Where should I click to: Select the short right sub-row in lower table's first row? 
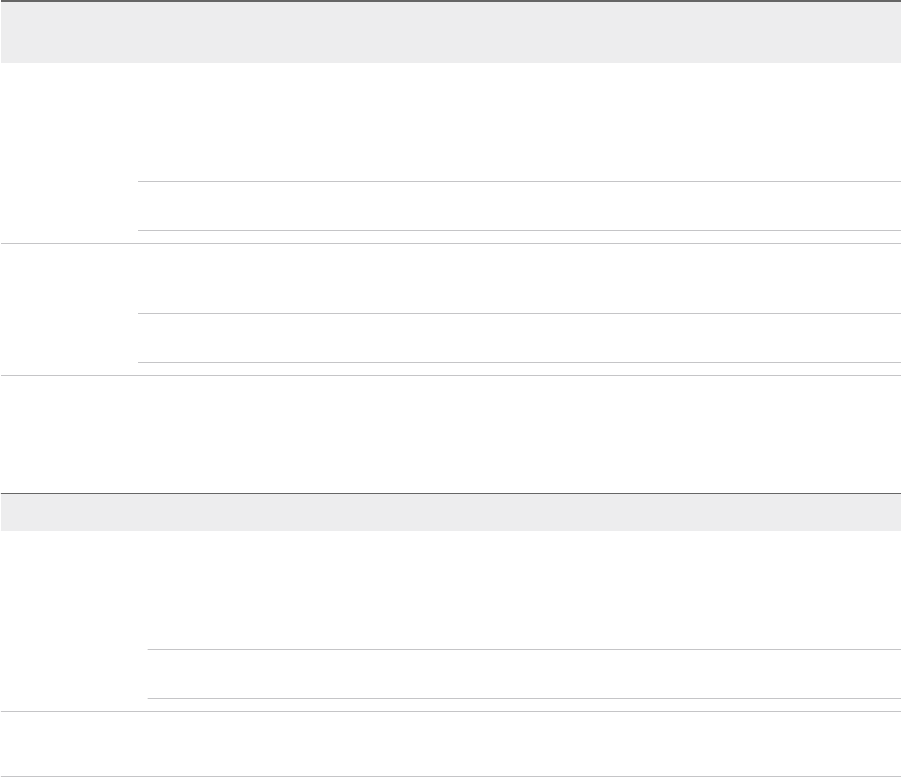pos(524,675)
